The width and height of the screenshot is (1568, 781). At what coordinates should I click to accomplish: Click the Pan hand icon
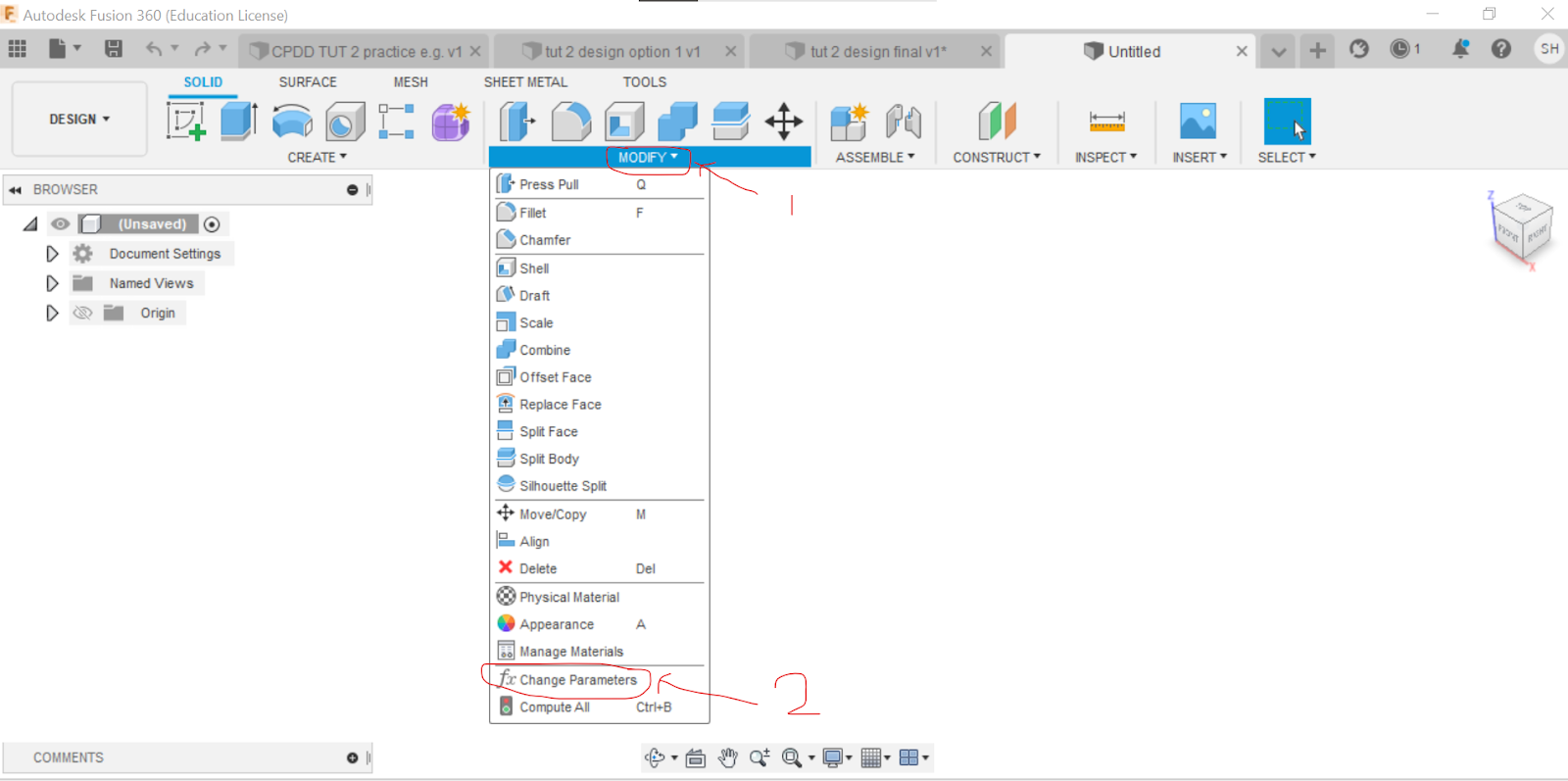[727, 757]
